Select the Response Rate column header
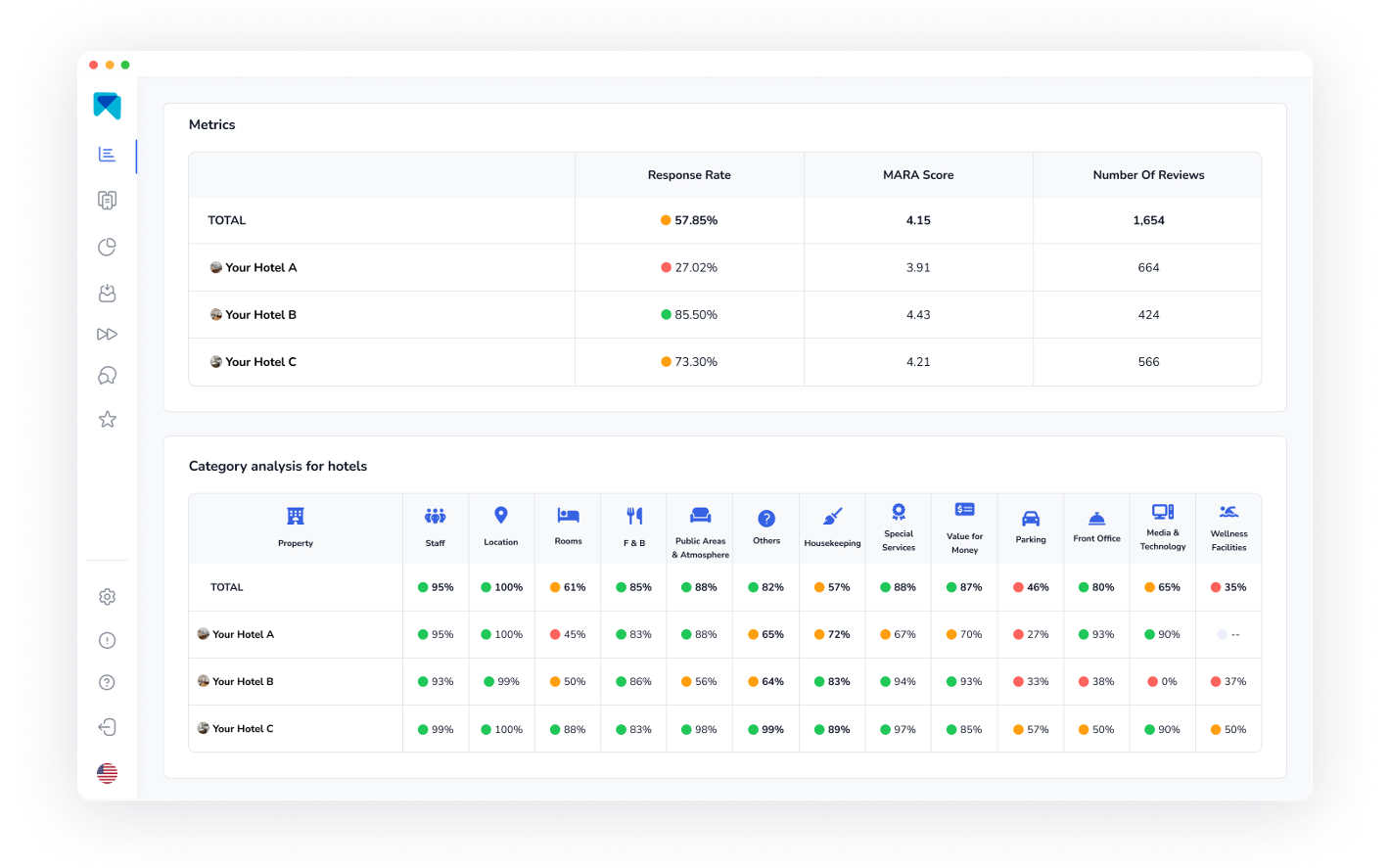 689,175
